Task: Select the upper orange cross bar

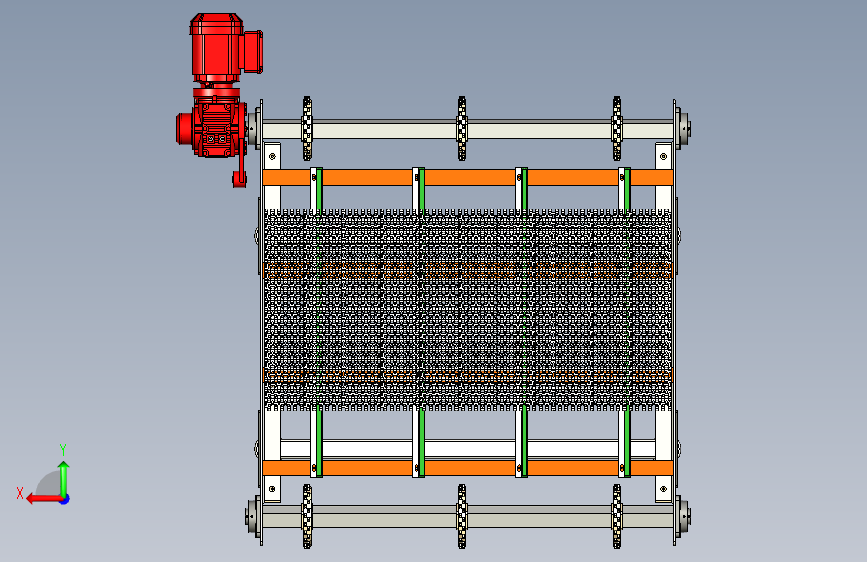Action: pos(468,178)
